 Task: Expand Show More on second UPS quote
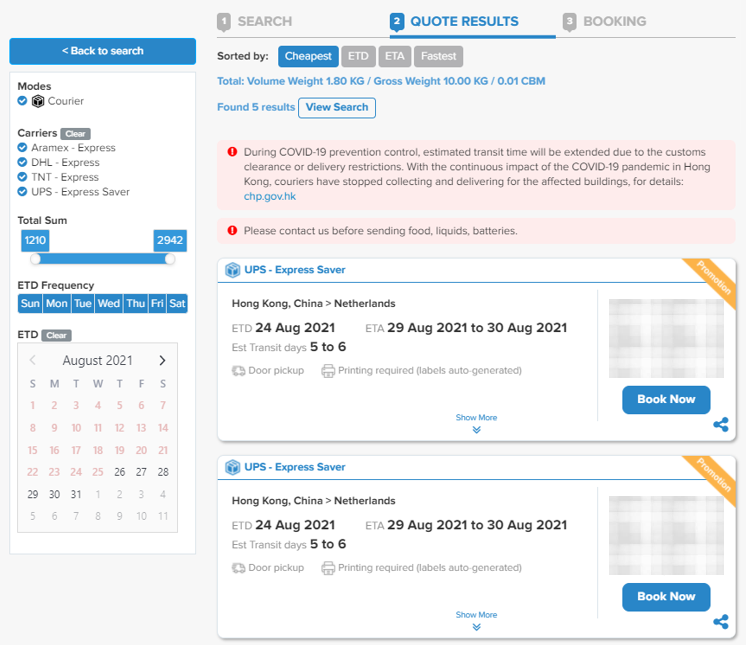pyautogui.click(x=476, y=620)
